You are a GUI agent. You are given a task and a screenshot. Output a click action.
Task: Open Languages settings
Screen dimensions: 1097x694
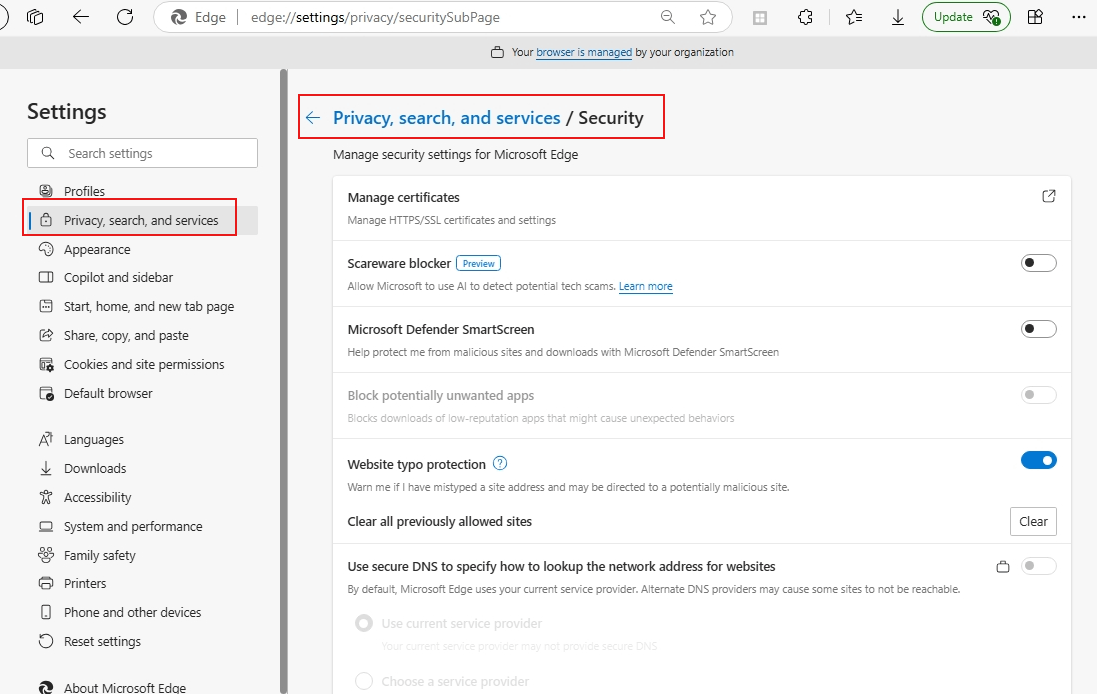[143, 439]
